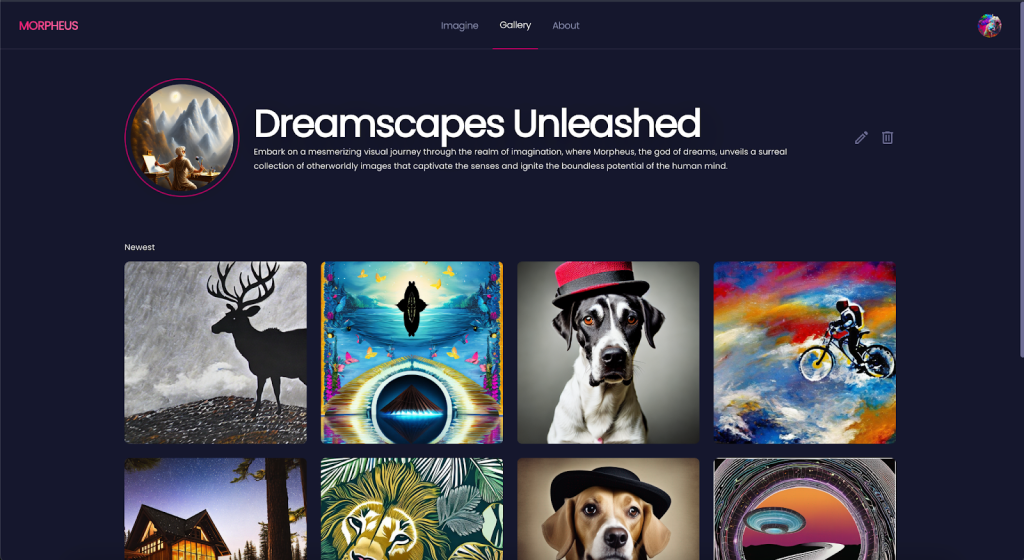This screenshot has width=1024, height=560.
Task: Select the Gallery tab
Action: click(x=515, y=25)
